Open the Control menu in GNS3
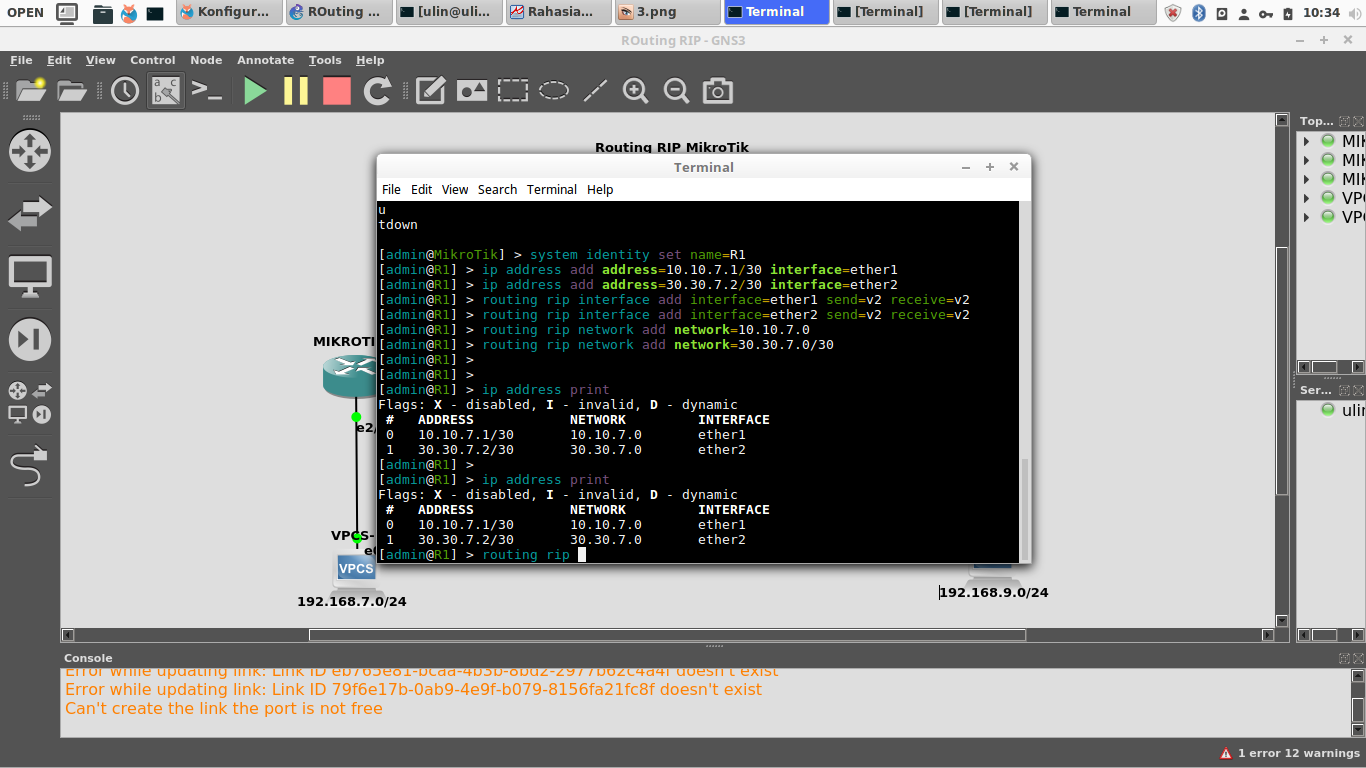This screenshot has height=768, width=1366. (153, 60)
